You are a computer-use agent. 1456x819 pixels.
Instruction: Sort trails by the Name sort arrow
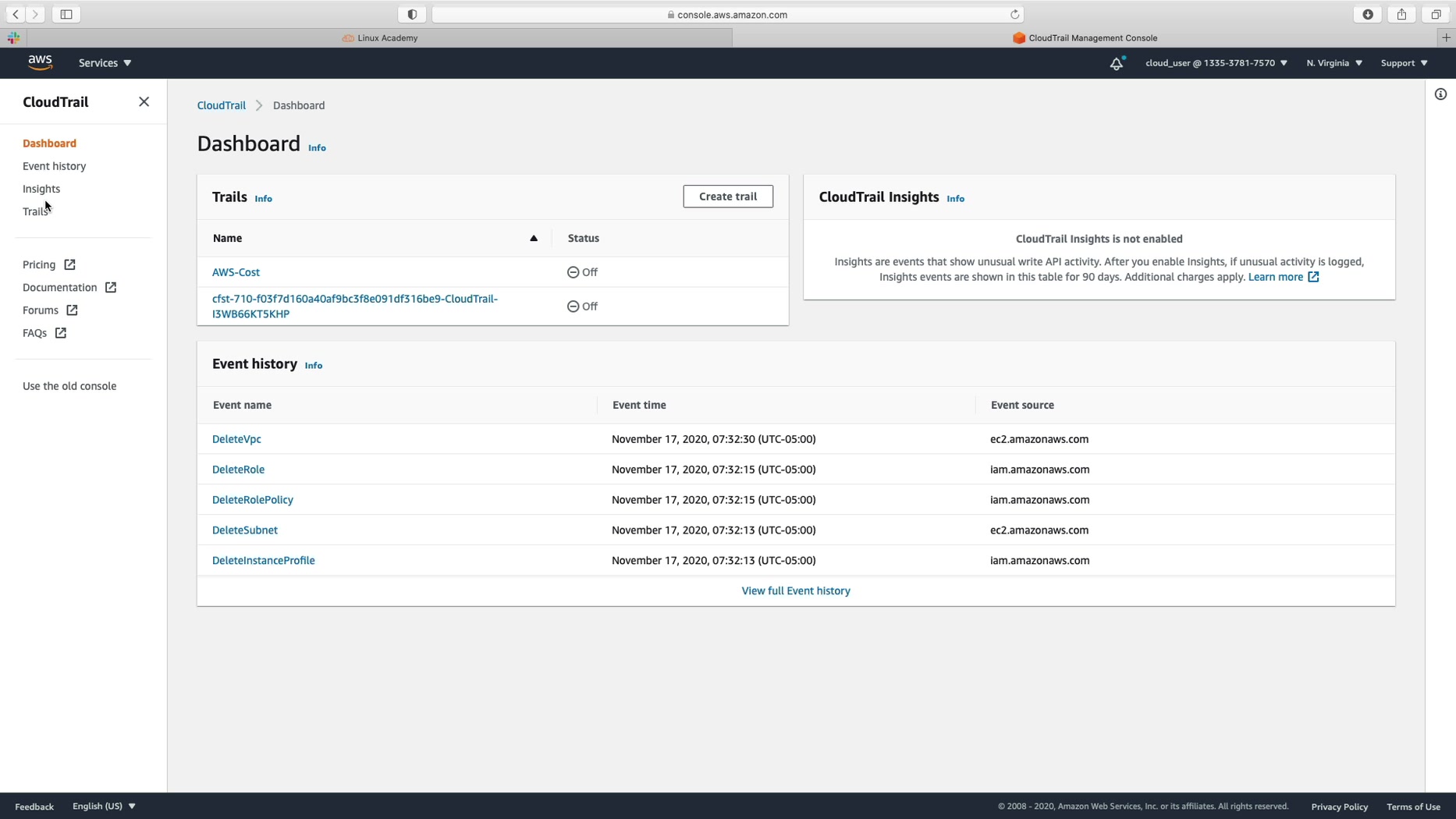[534, 239]
